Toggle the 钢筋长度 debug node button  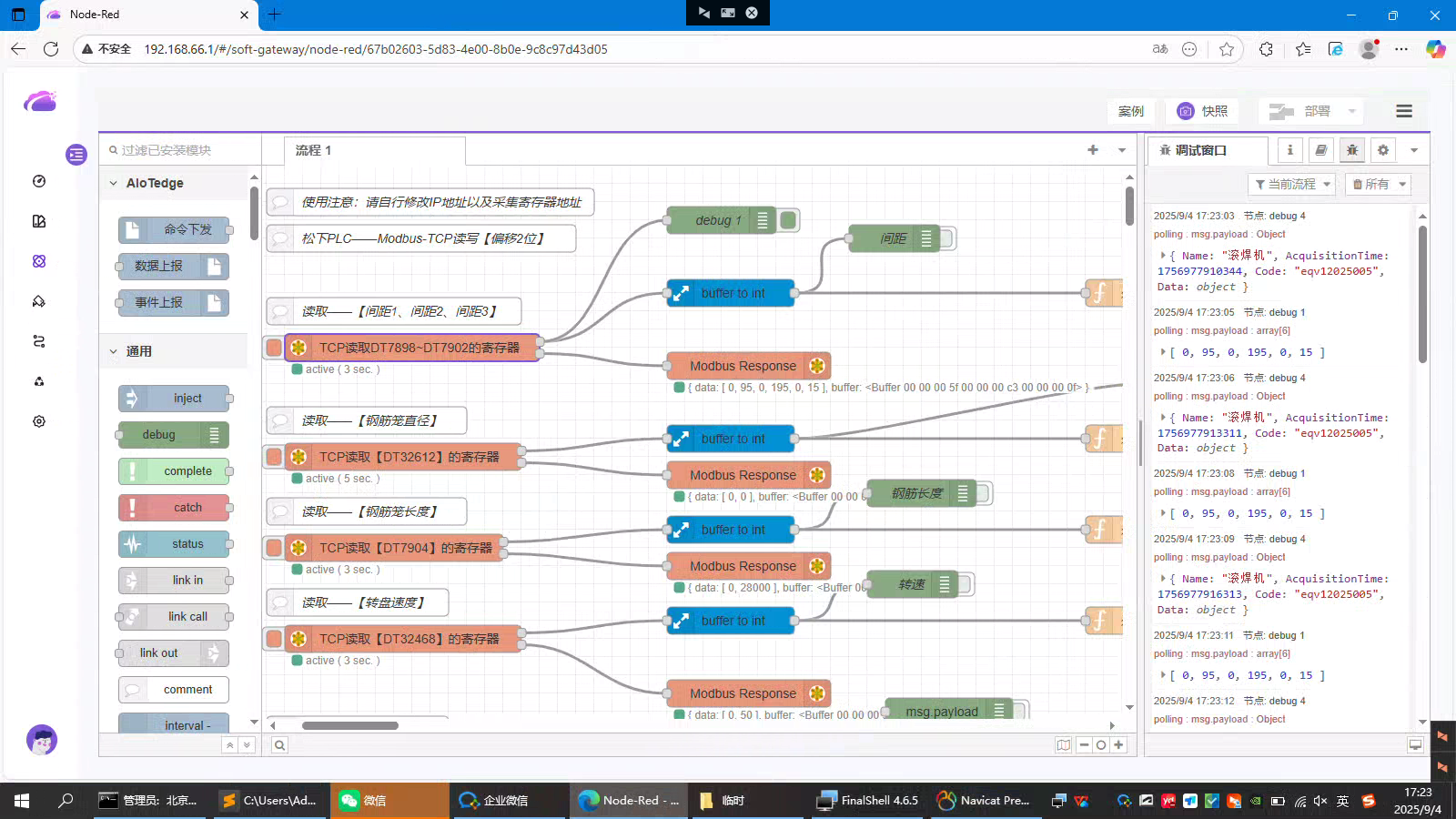click(983, 493)
